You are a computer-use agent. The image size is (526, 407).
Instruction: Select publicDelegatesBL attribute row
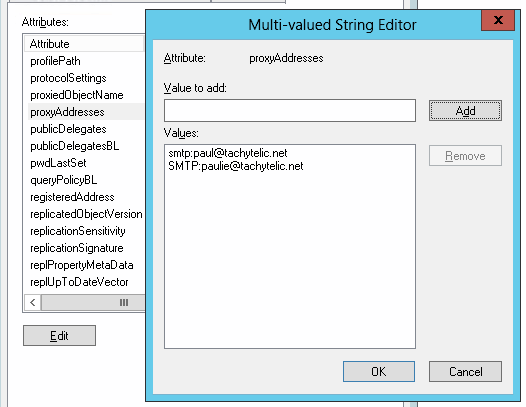pyautogui.click(x=85, y=146)
